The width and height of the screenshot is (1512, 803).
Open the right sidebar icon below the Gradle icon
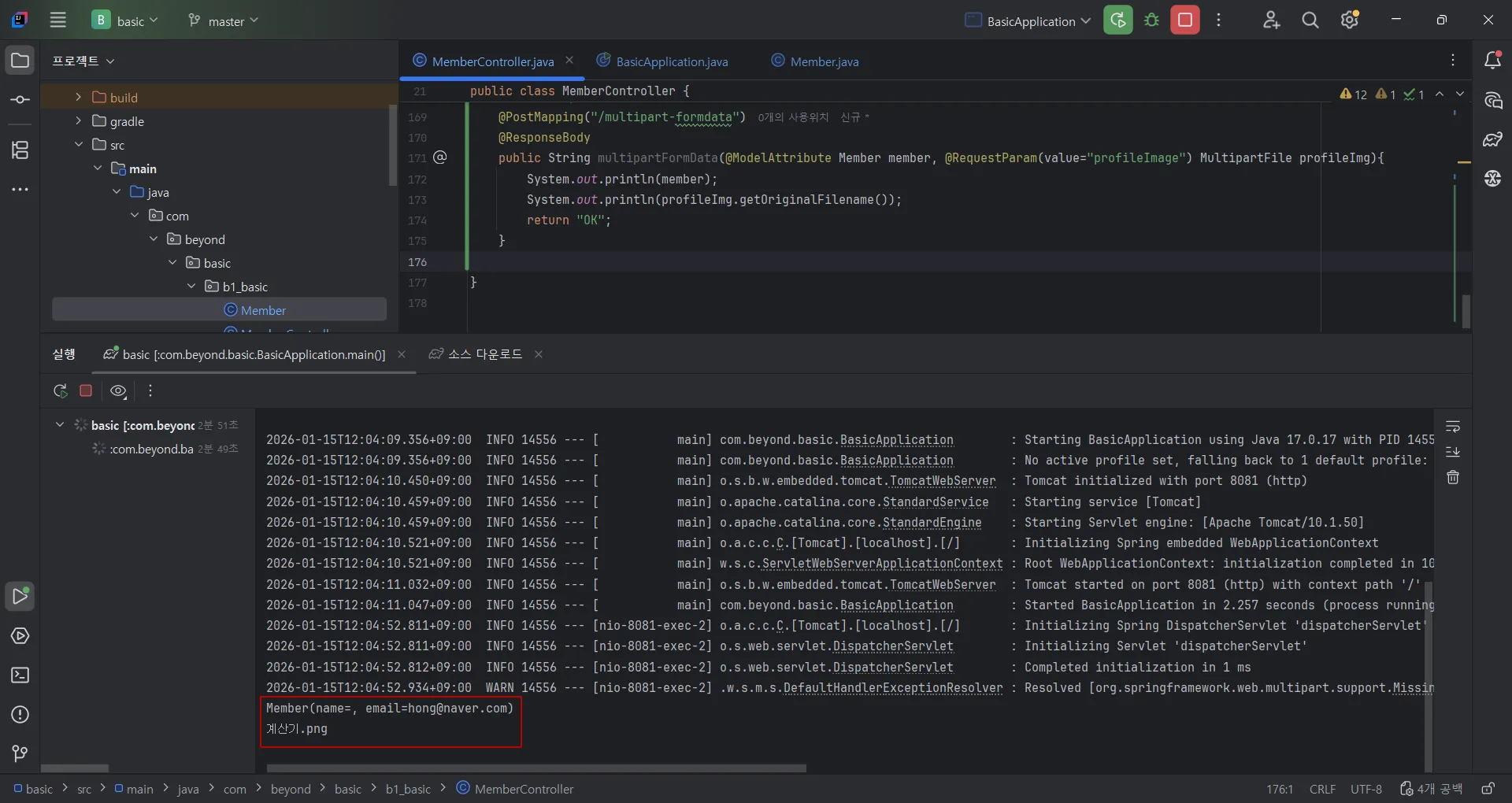pyautogui.click(x=1492, y=179)
